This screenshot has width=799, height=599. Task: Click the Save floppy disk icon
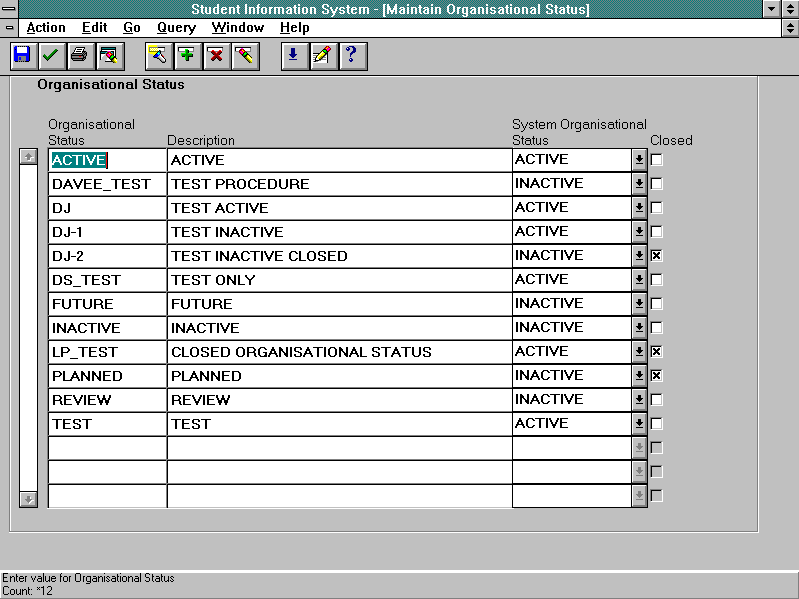coord(22,55)
